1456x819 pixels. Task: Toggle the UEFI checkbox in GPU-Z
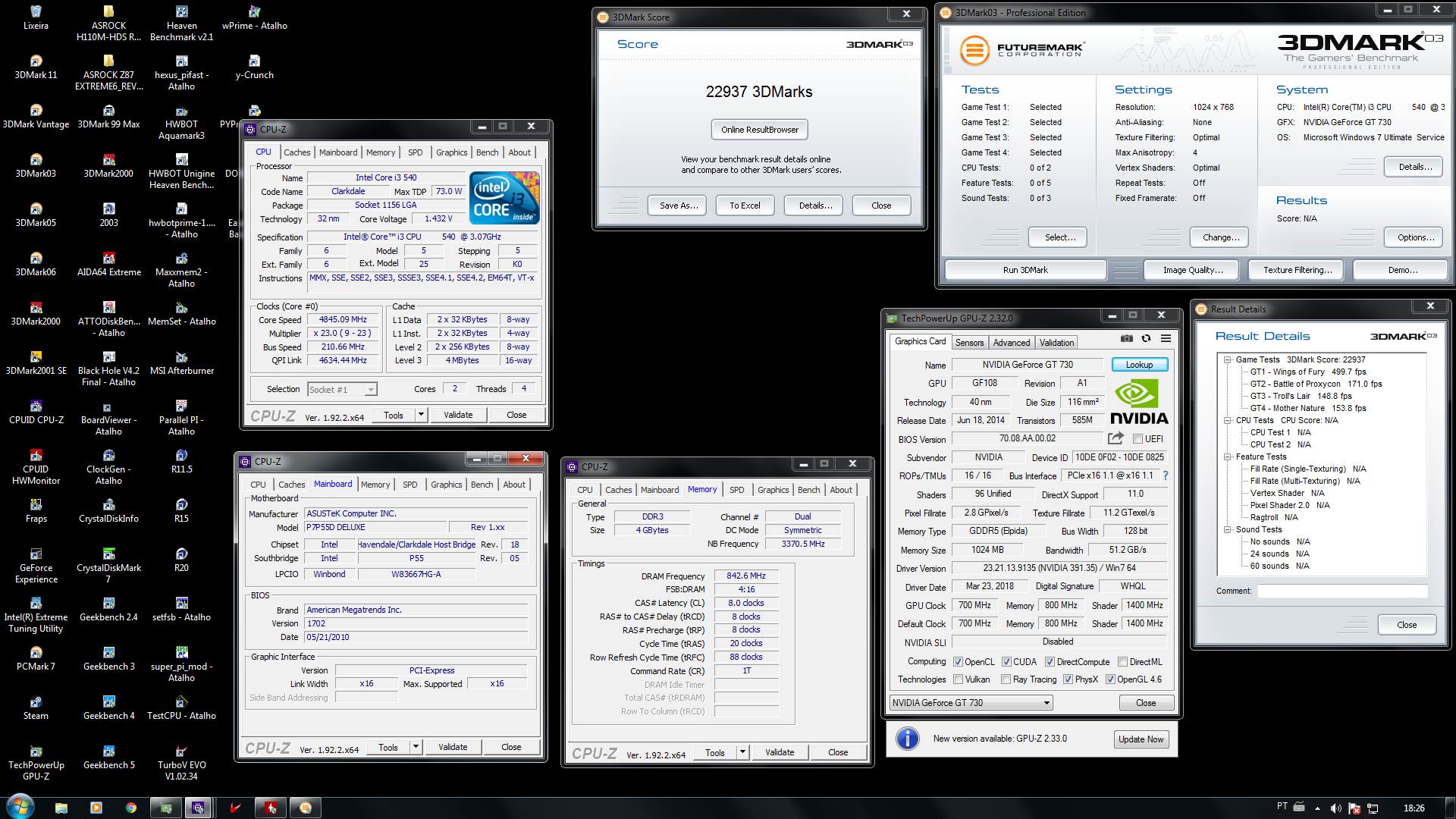click(x=1137, y=439)
